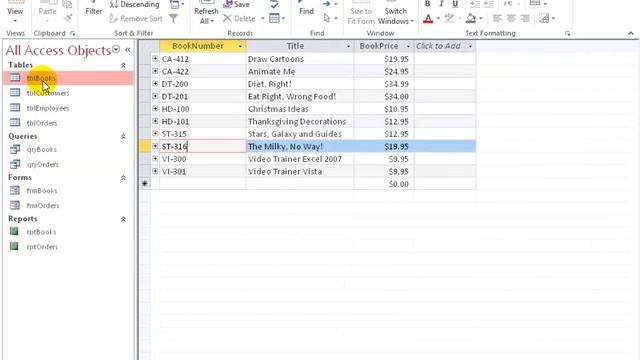Open the Switch Windows dropdown
This screenshot has width=640, height=360.
point(396,15)
